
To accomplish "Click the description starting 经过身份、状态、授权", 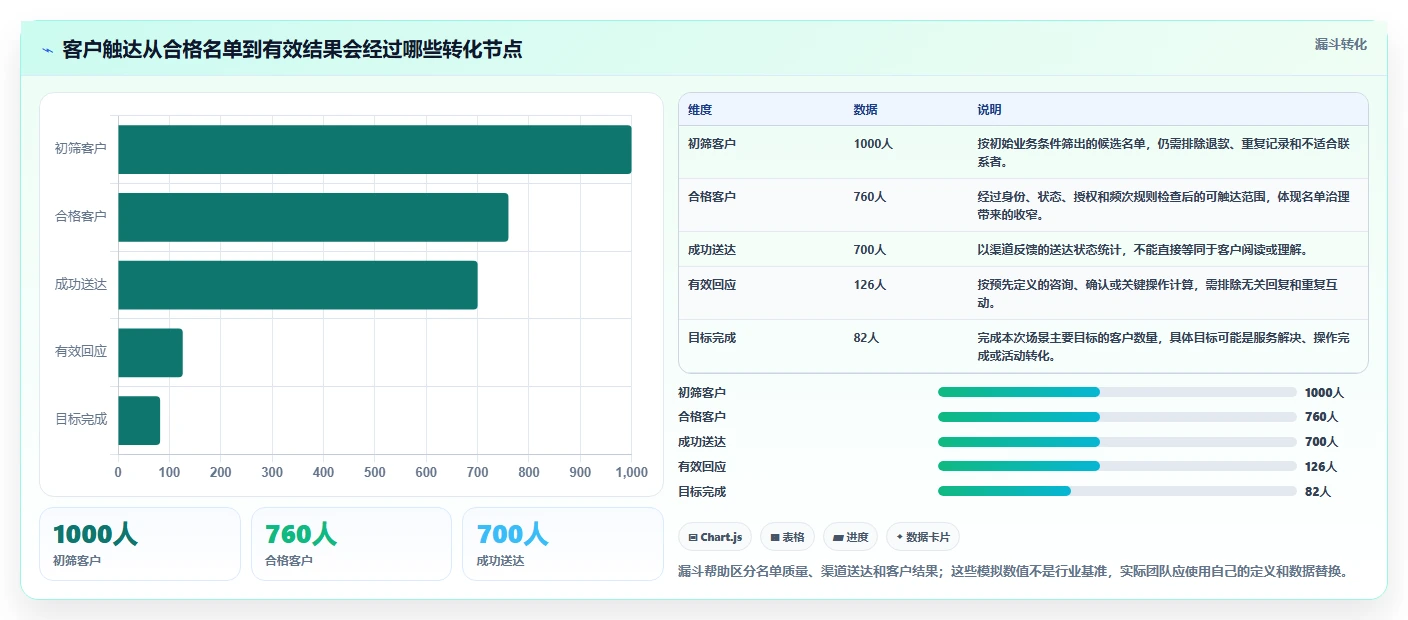I will 1163,206.
